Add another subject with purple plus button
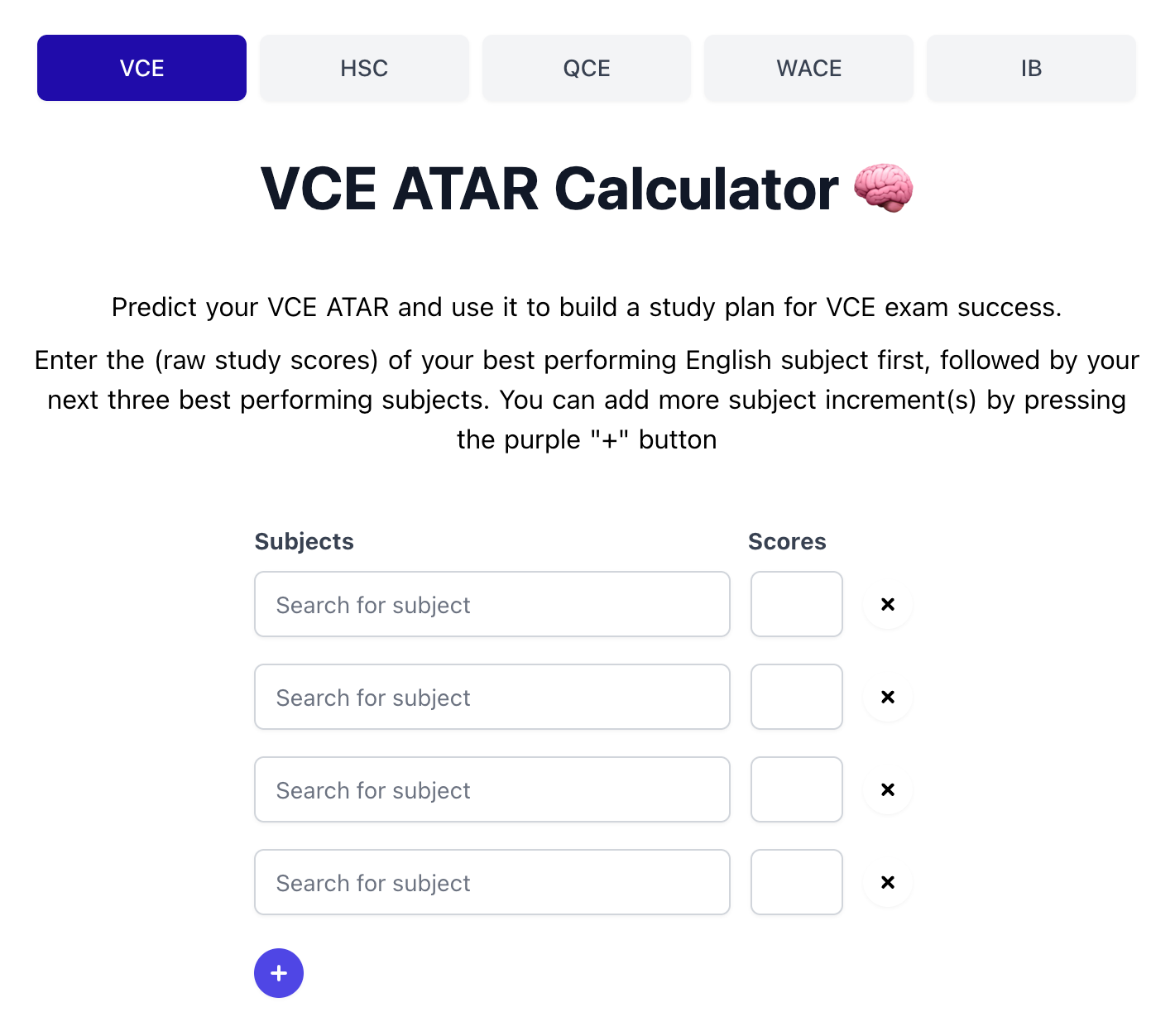The image size is (1175, 1036). tap(279, 973)
